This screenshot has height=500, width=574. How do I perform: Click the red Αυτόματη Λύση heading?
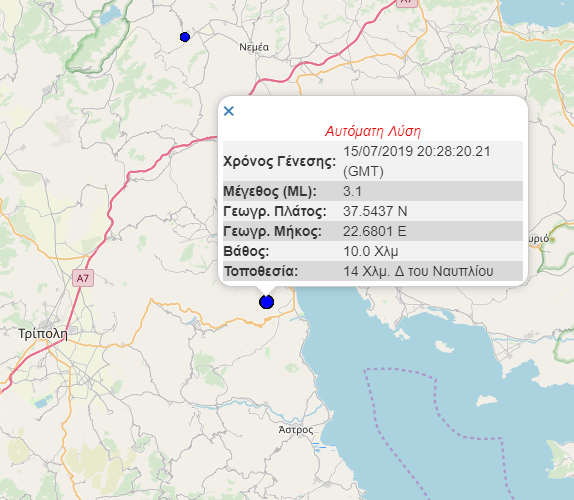pos(373,131)
